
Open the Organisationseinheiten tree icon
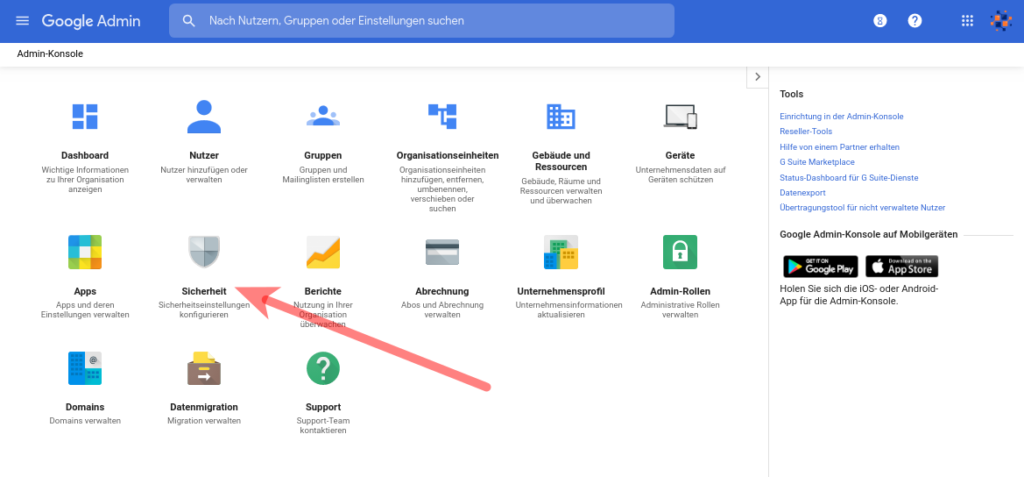coord(442,116)
